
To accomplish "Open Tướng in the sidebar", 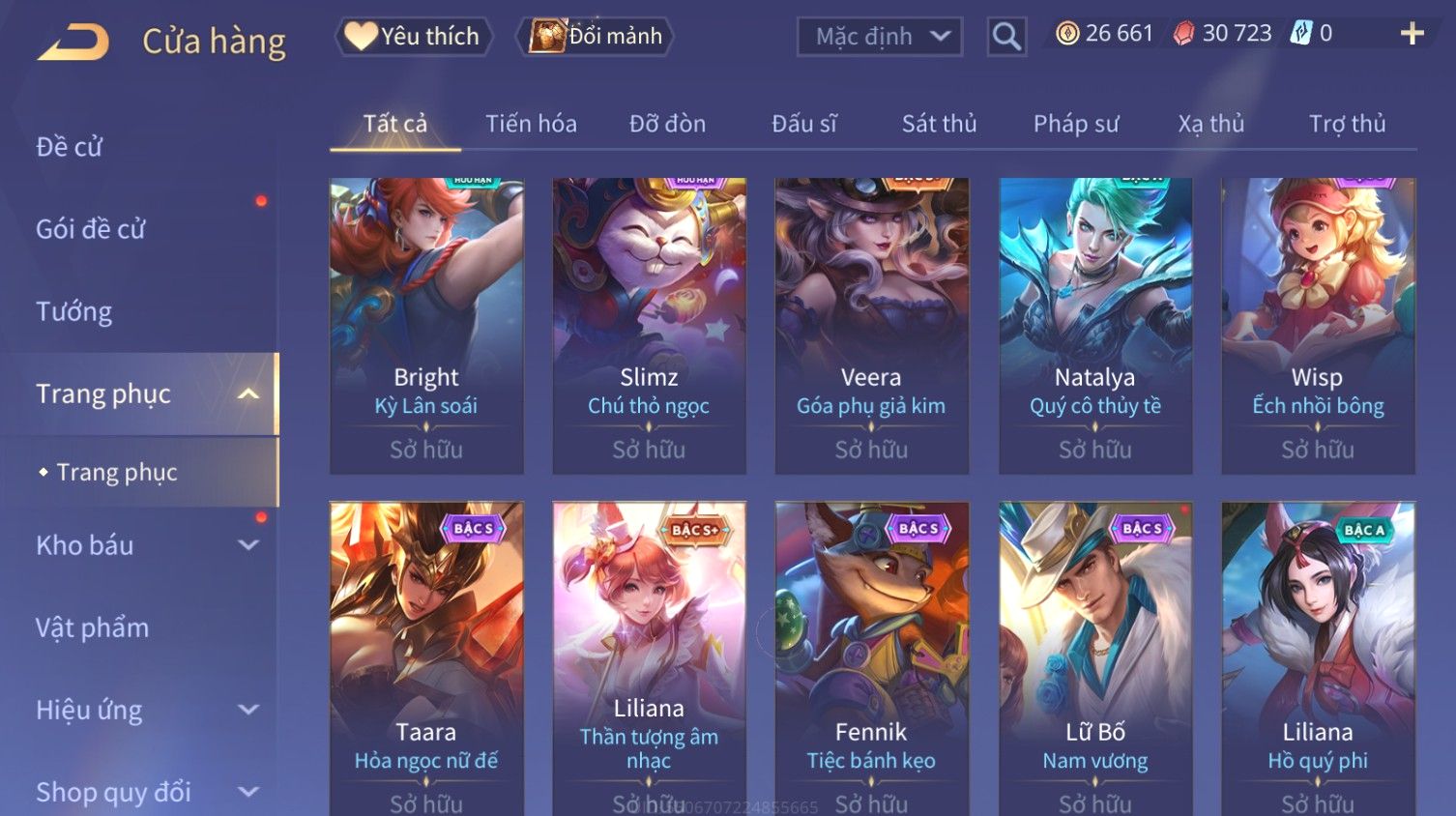I will pyautogui.click(x=73, y=311).
